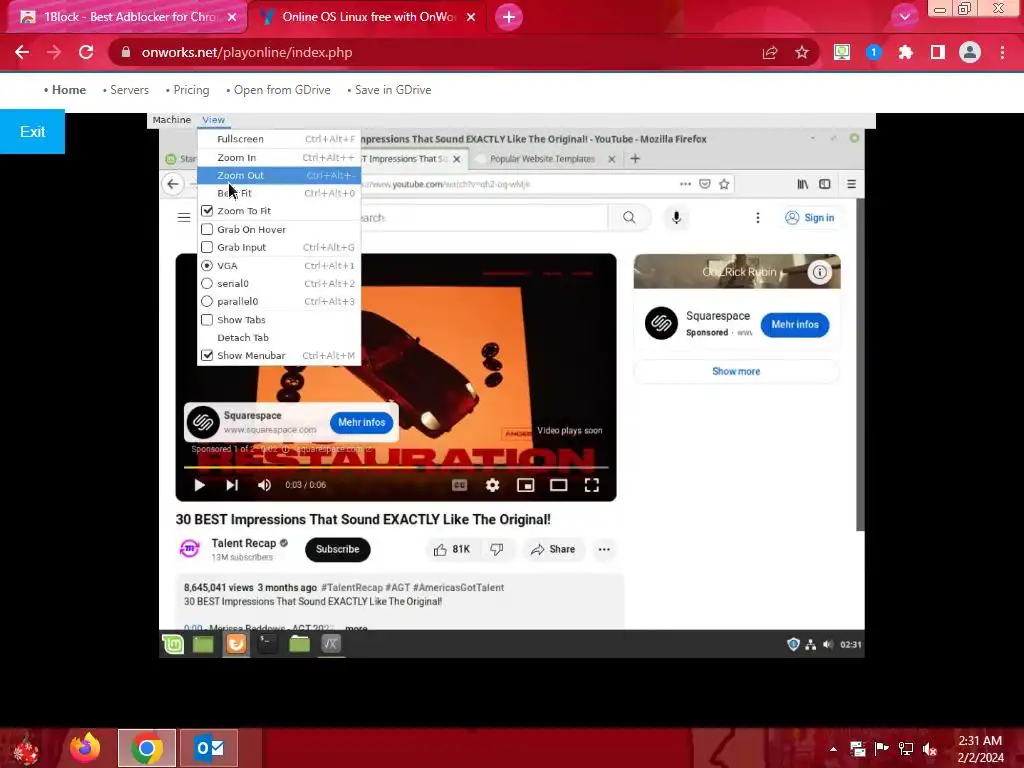Open Firefox from Windows taskbar

(85, 748)
